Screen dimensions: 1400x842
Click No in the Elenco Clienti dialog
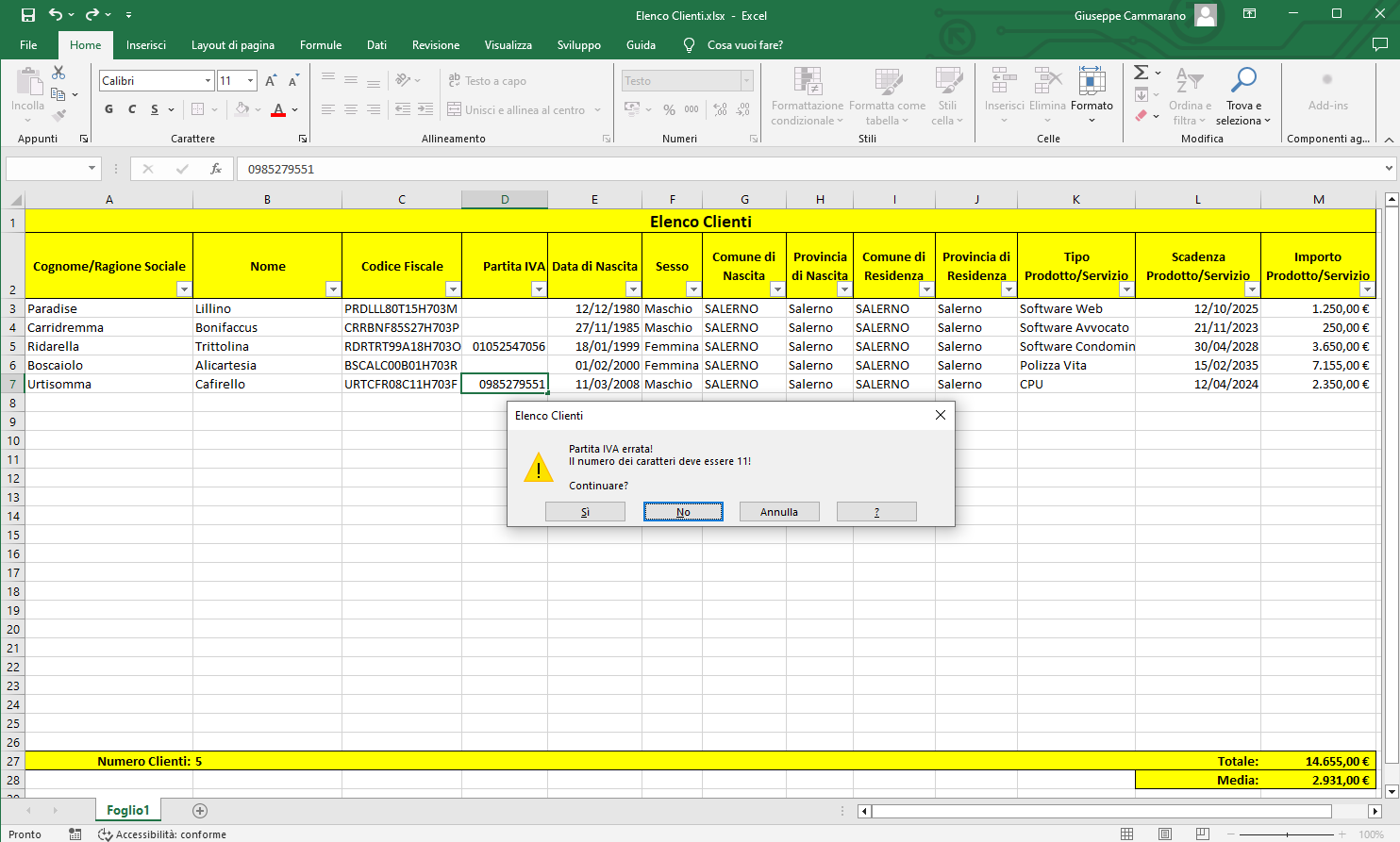tap(683, 512)
